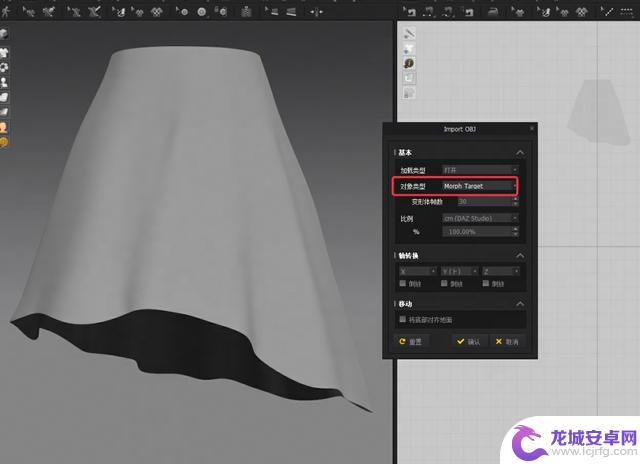Open the 加载类型 dropdown showing 打开
640x464 pixels.
click(480, 170)
